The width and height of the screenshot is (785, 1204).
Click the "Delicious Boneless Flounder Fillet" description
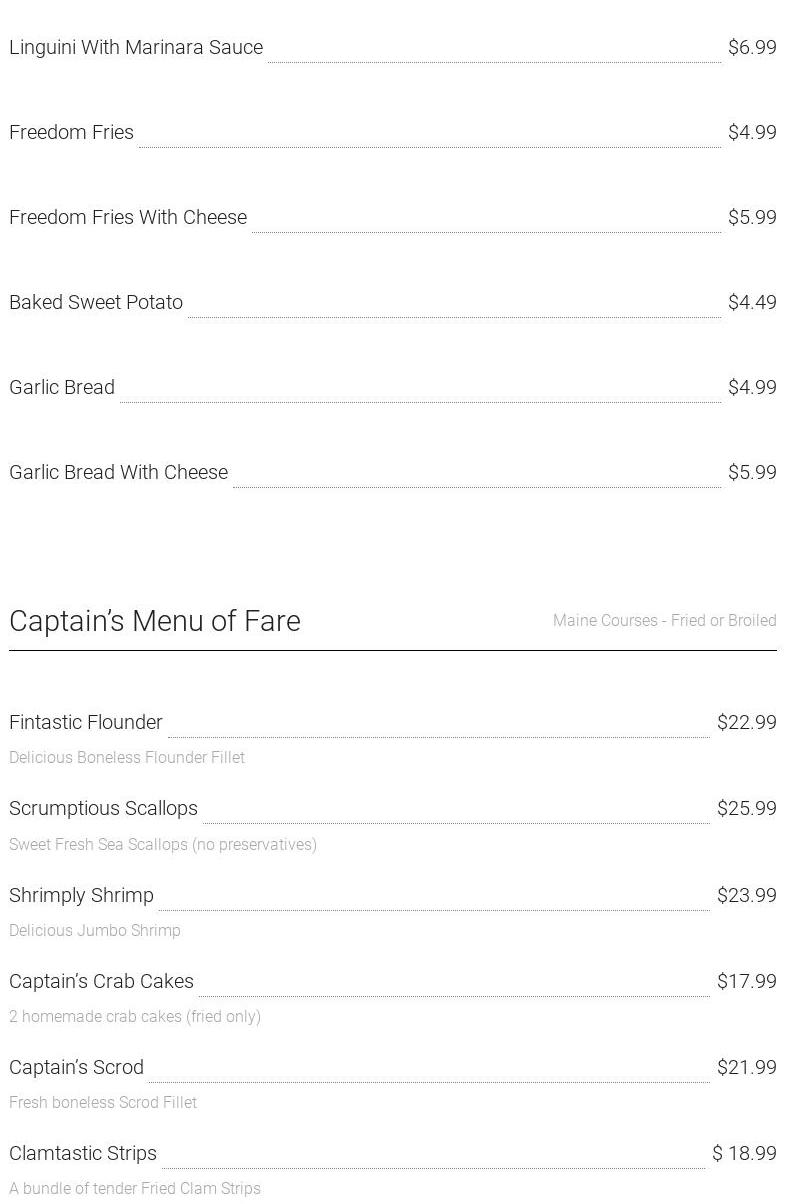[x=127, y=758]
